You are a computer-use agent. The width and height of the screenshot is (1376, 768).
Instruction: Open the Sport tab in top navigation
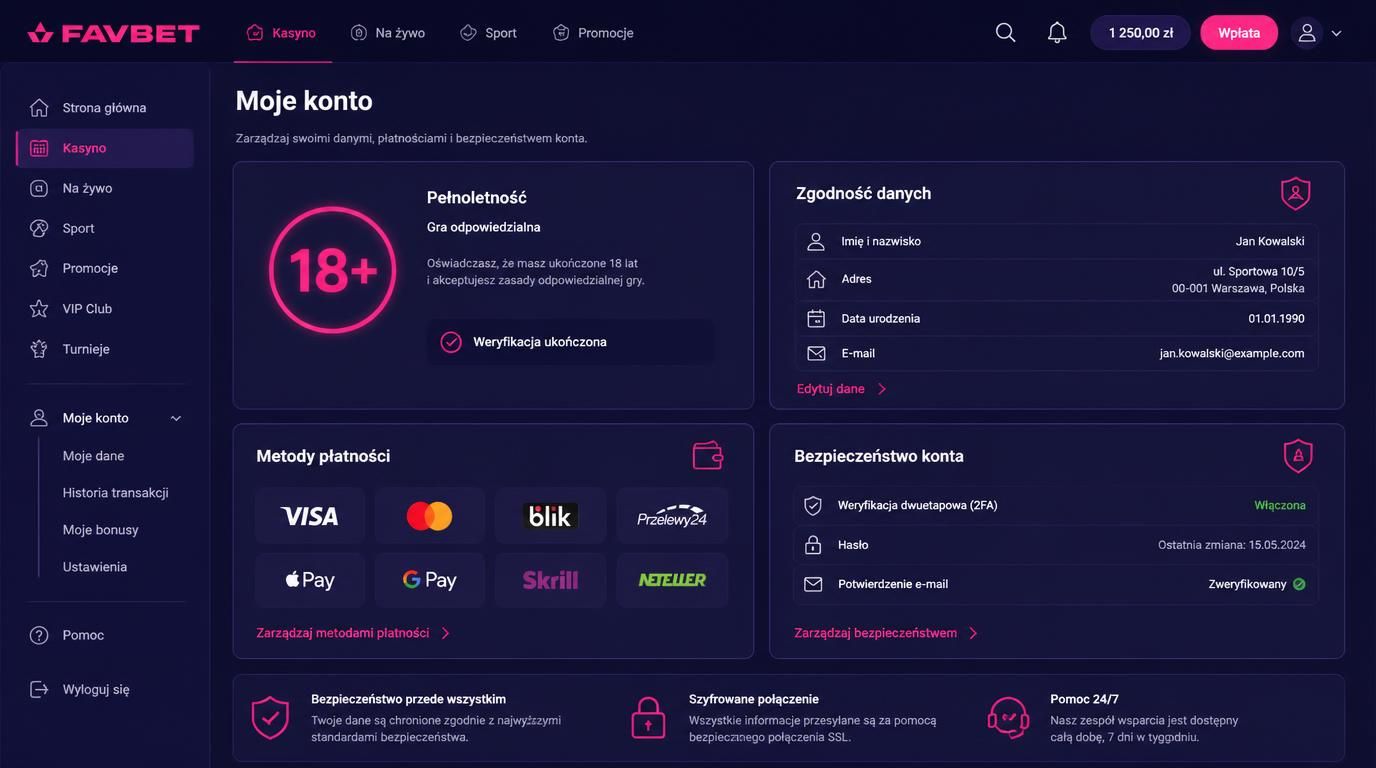click(x=488, y=33)
